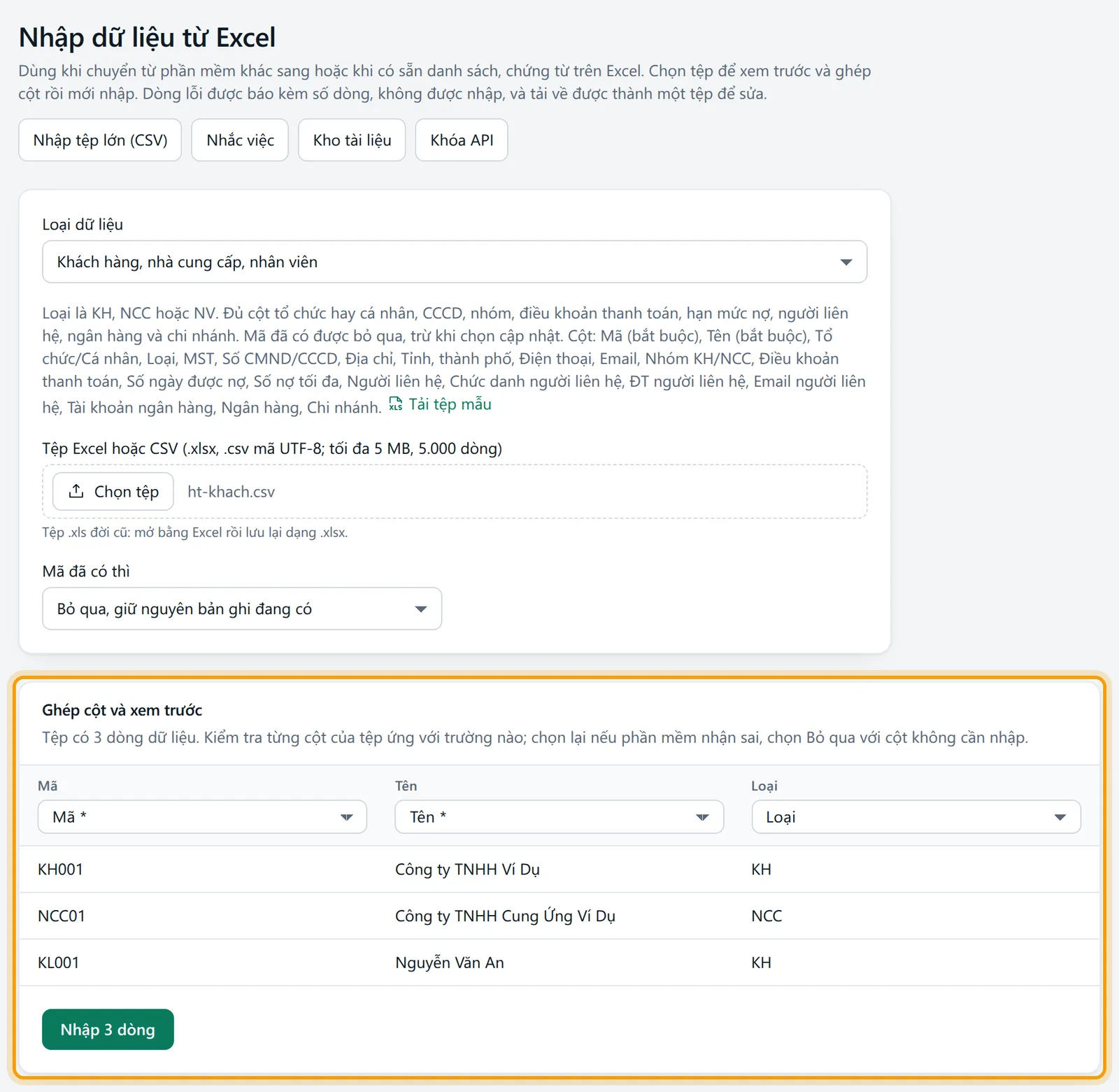The image size is (1119, 1092).
Task: Click the 'Loại dữ liệu' label
Action: (83, 225)
